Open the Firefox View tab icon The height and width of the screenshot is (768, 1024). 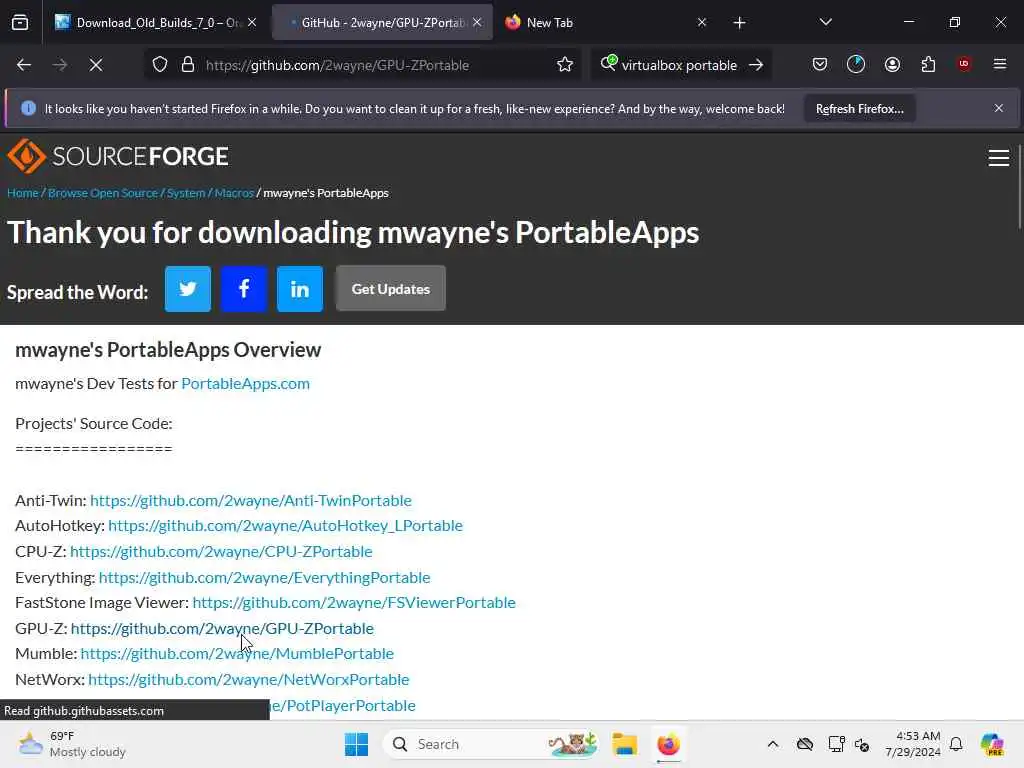click(x=20, y=23)
